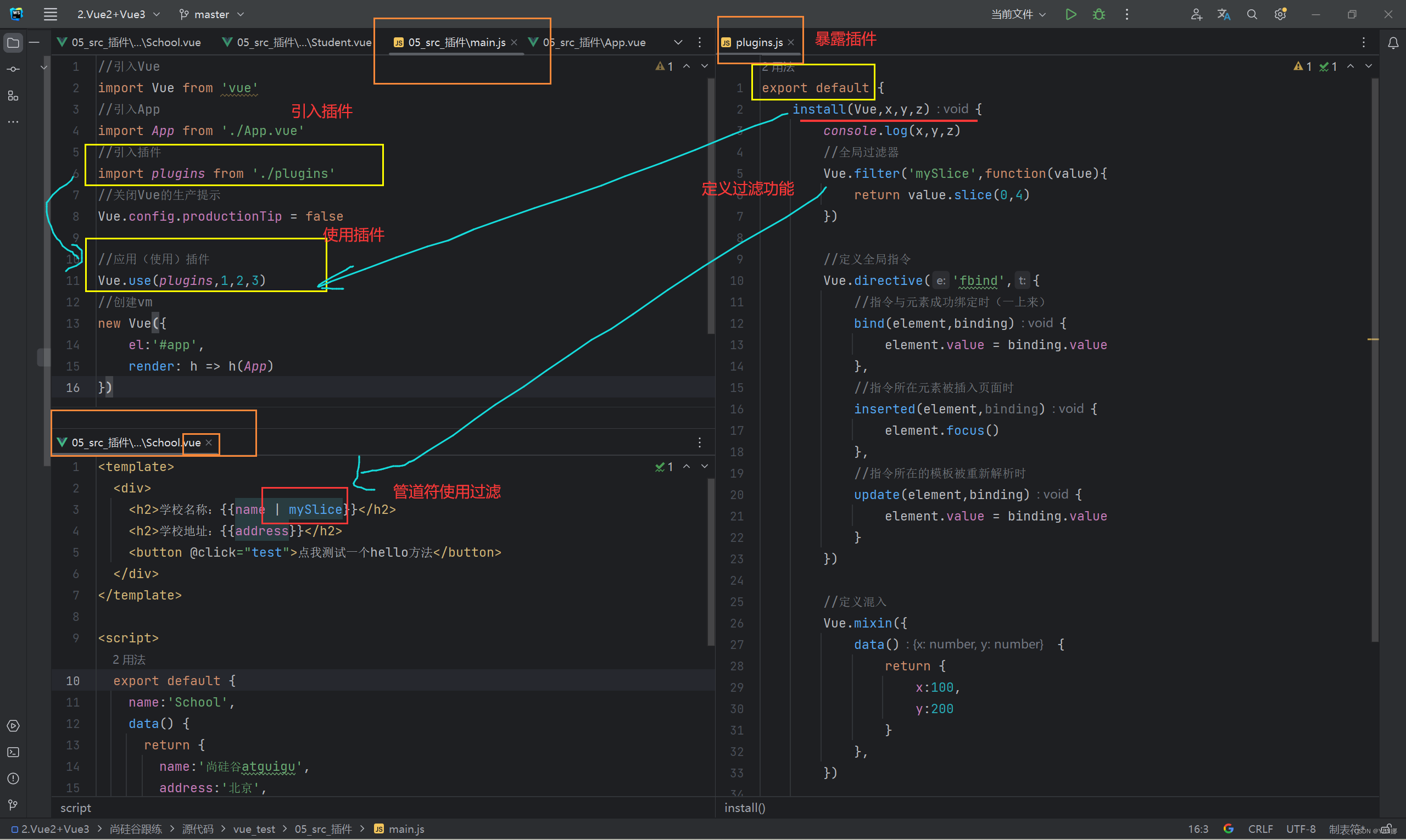Run the current file with green play icon

pos(1070,14)
